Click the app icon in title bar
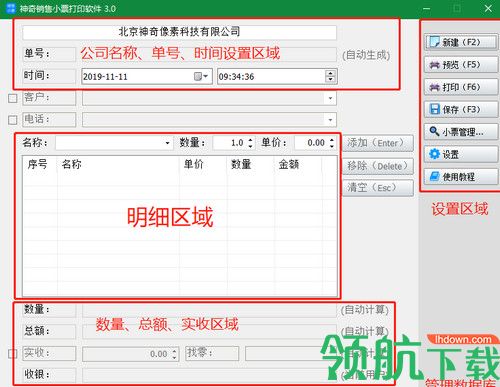Screen dimensions: 500x387 11,8
